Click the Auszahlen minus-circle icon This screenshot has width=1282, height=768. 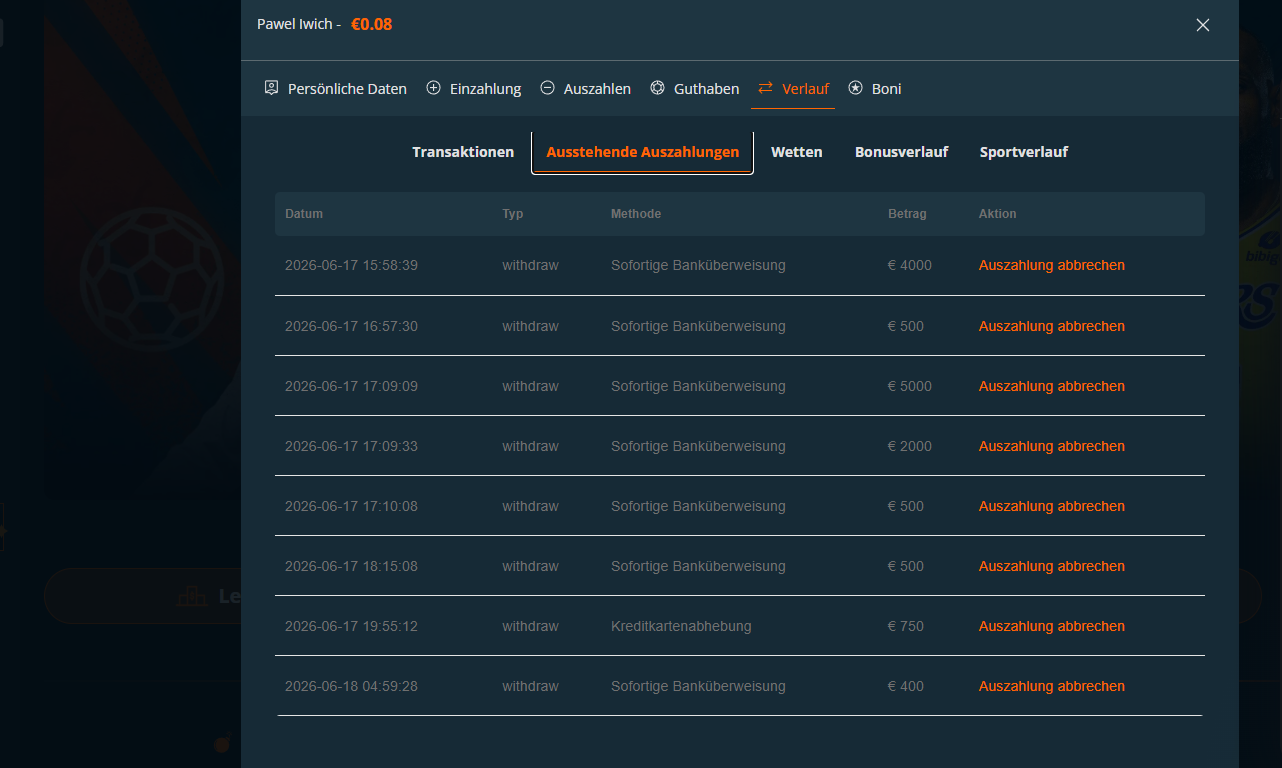coord(547,88)
